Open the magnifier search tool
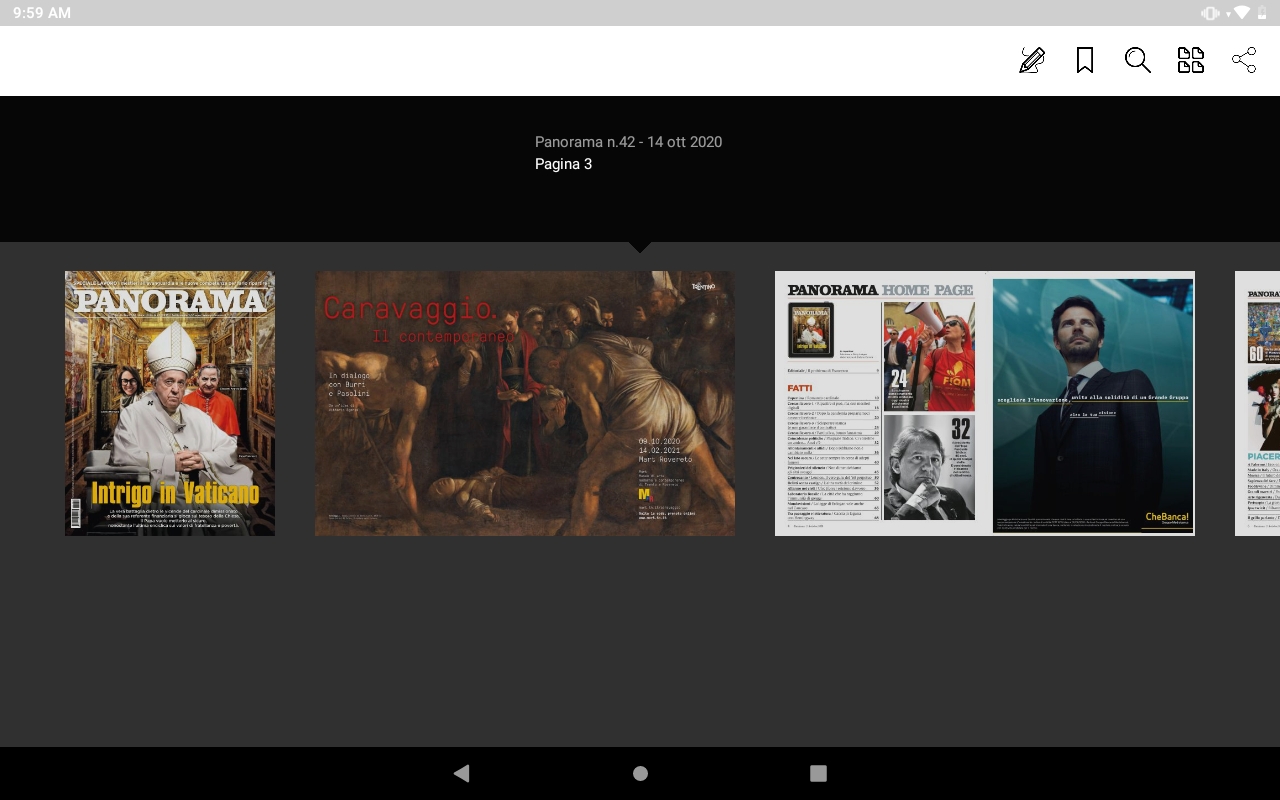 pos(1138,60)
